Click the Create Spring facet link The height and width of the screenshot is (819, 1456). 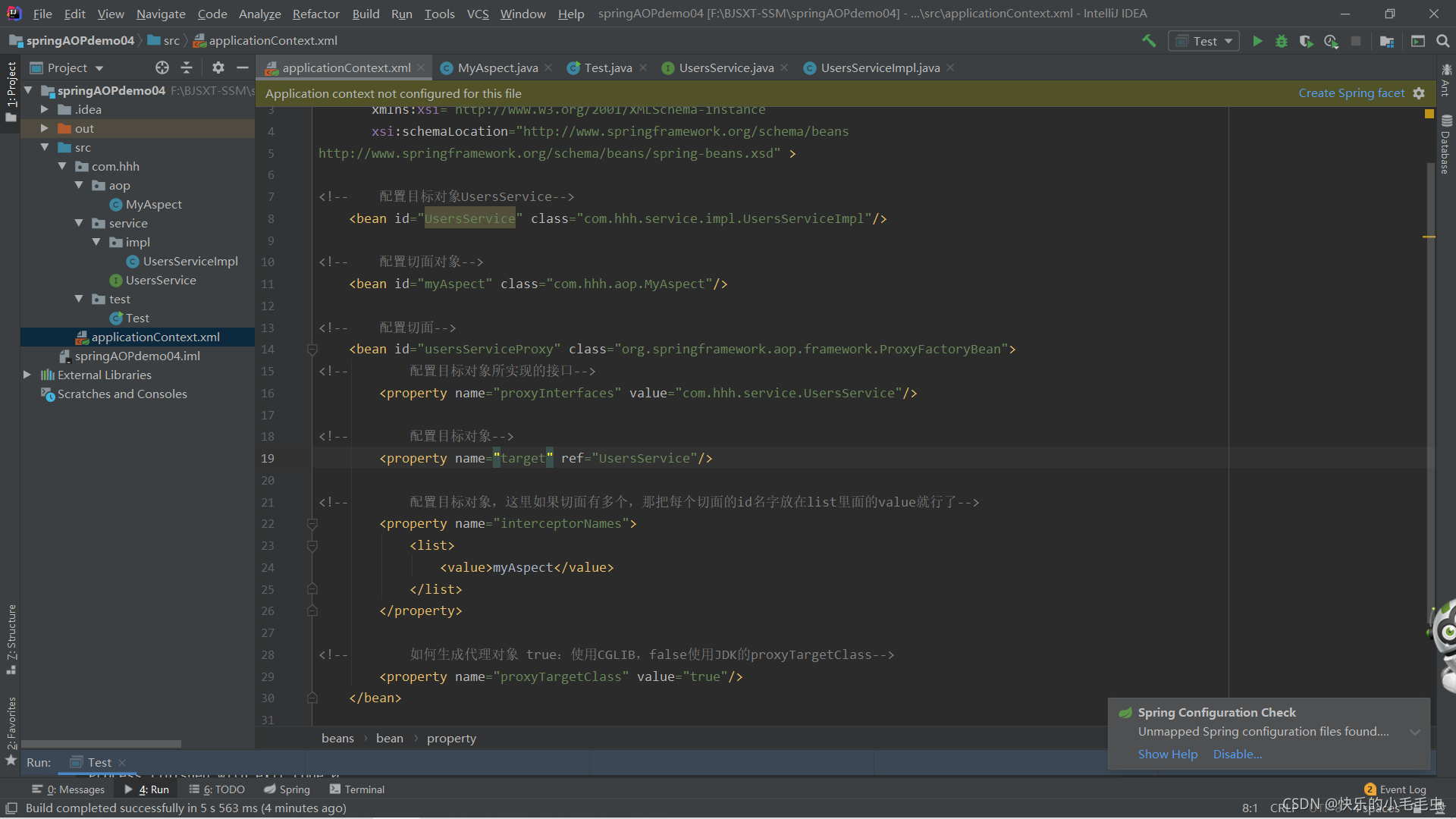[x=1351, y=93]
